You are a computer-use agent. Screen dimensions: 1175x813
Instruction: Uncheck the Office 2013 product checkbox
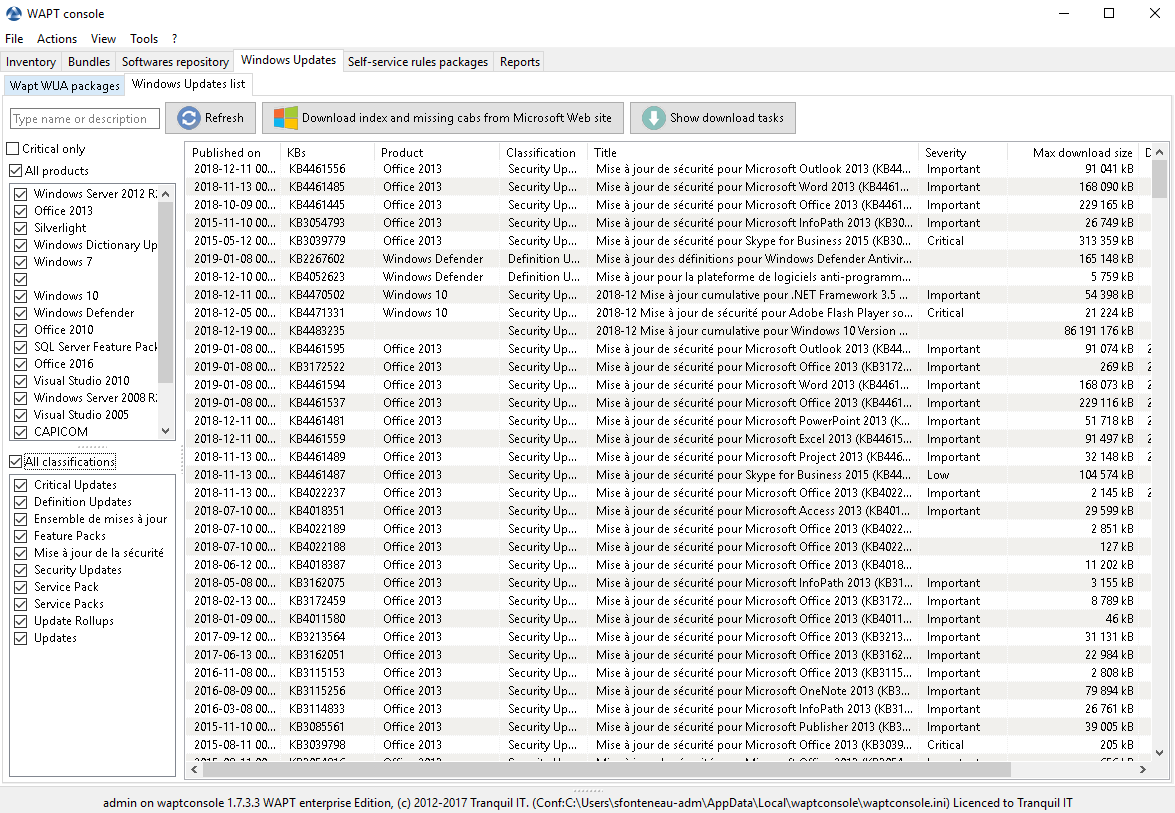coord(20,211)
